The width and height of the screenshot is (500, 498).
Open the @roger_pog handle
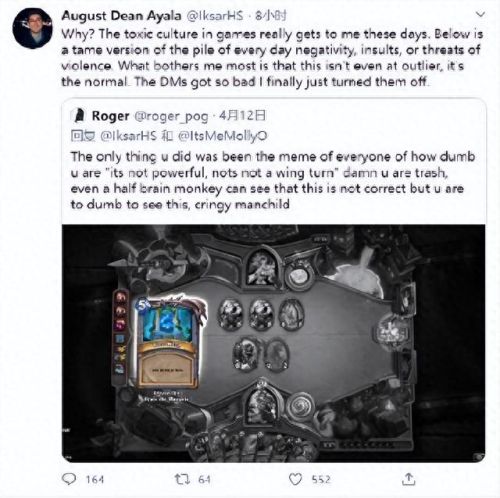[x=171, y=116]
